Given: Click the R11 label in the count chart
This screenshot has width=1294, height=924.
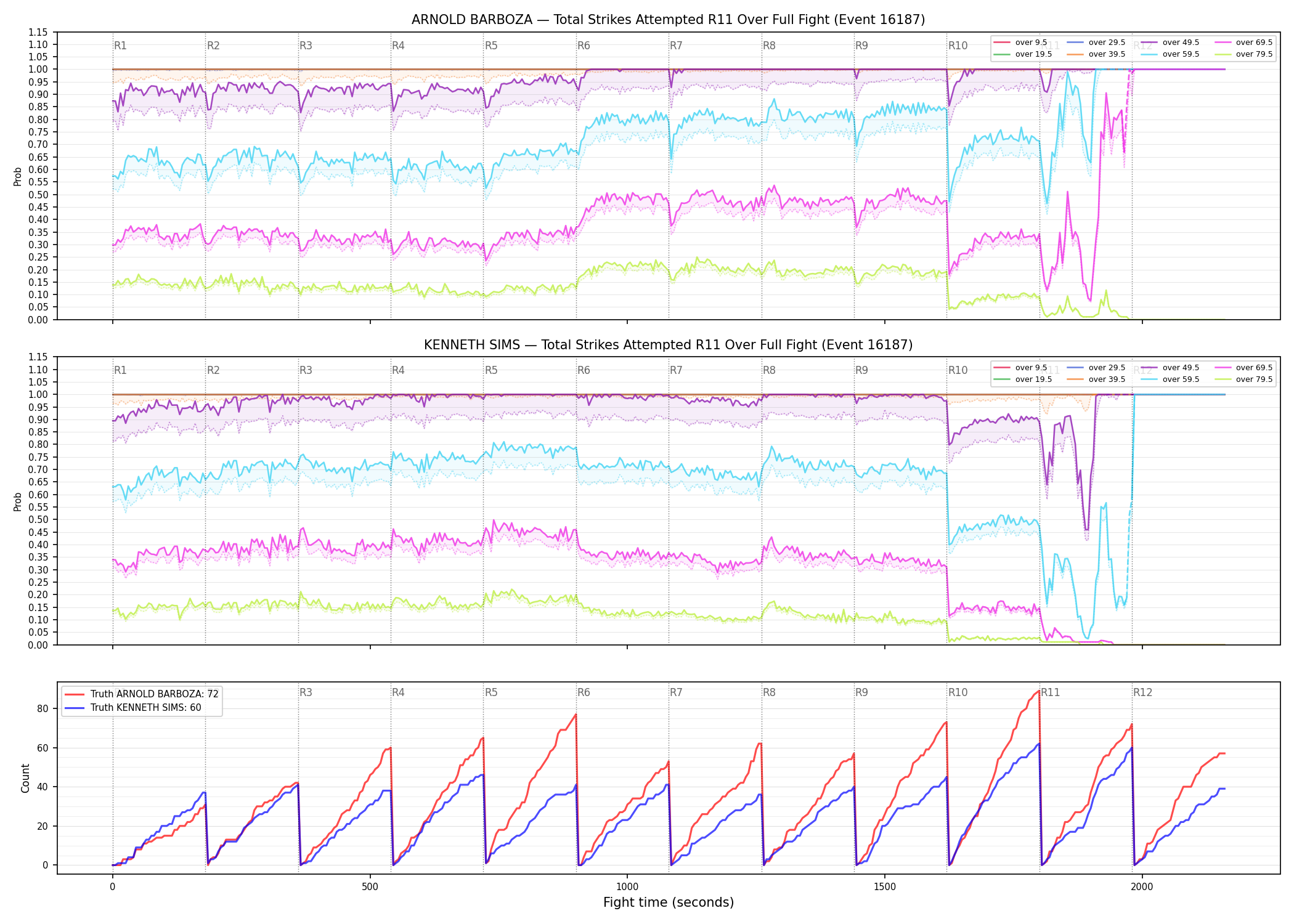Looking at the screenshot, I should click(x=1051, y=692).
